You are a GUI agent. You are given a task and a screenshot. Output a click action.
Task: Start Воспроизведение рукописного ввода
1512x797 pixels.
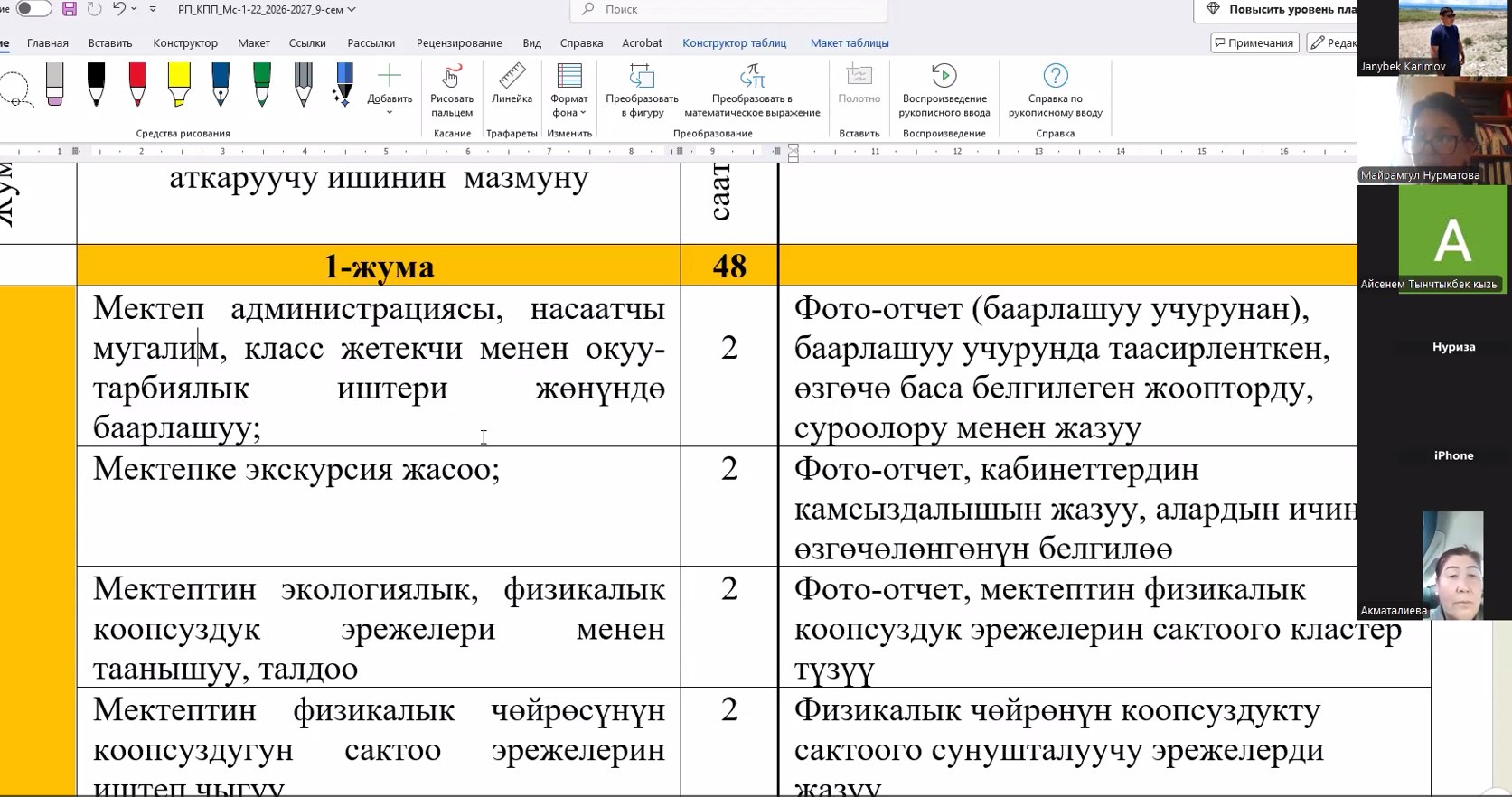point(944,90)
